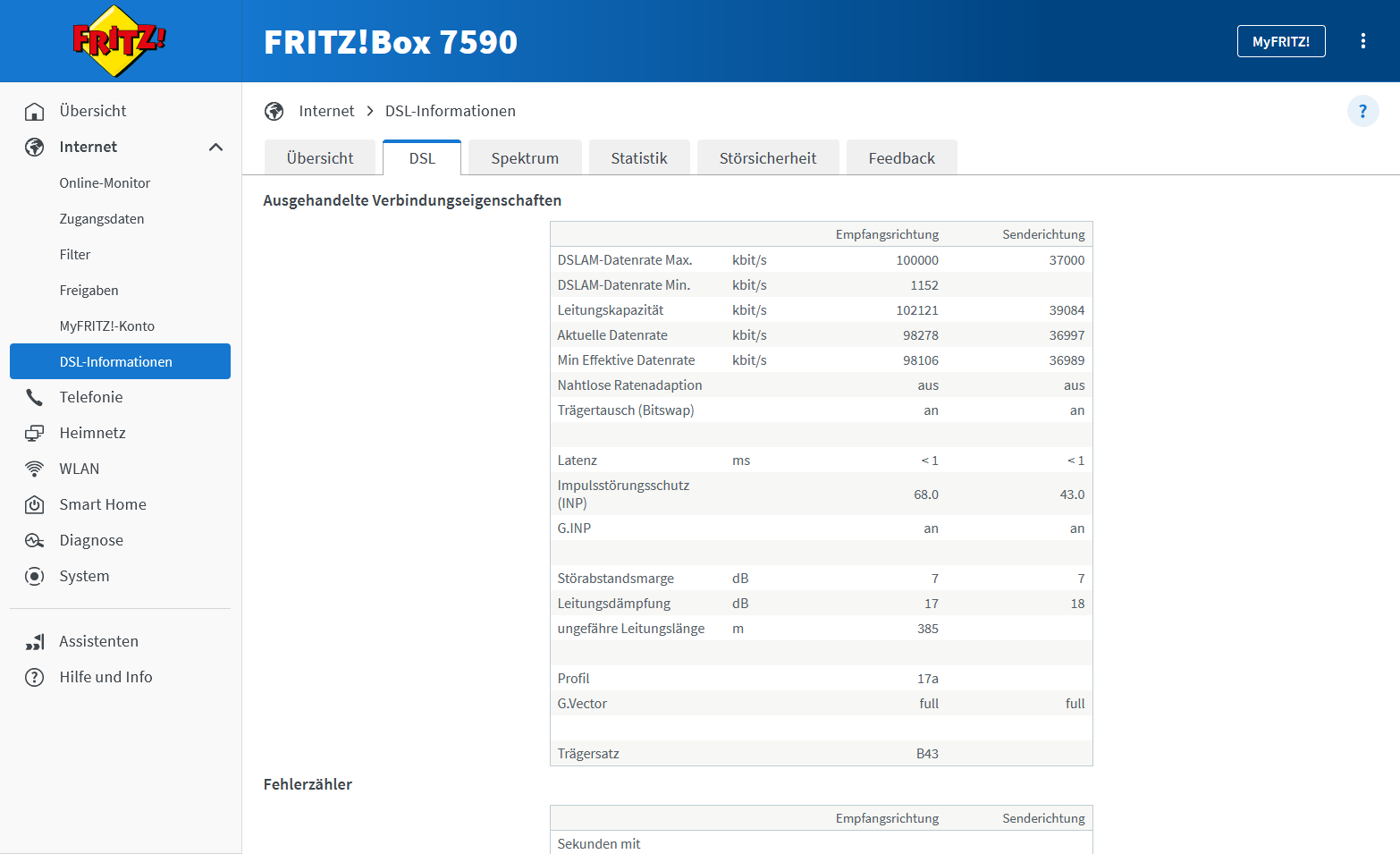Image resolution: width=1400 pixels, height=854 pixels.
Task: Click the Diagnose icon
Action: pyautogui.click(x=34, y=540)
